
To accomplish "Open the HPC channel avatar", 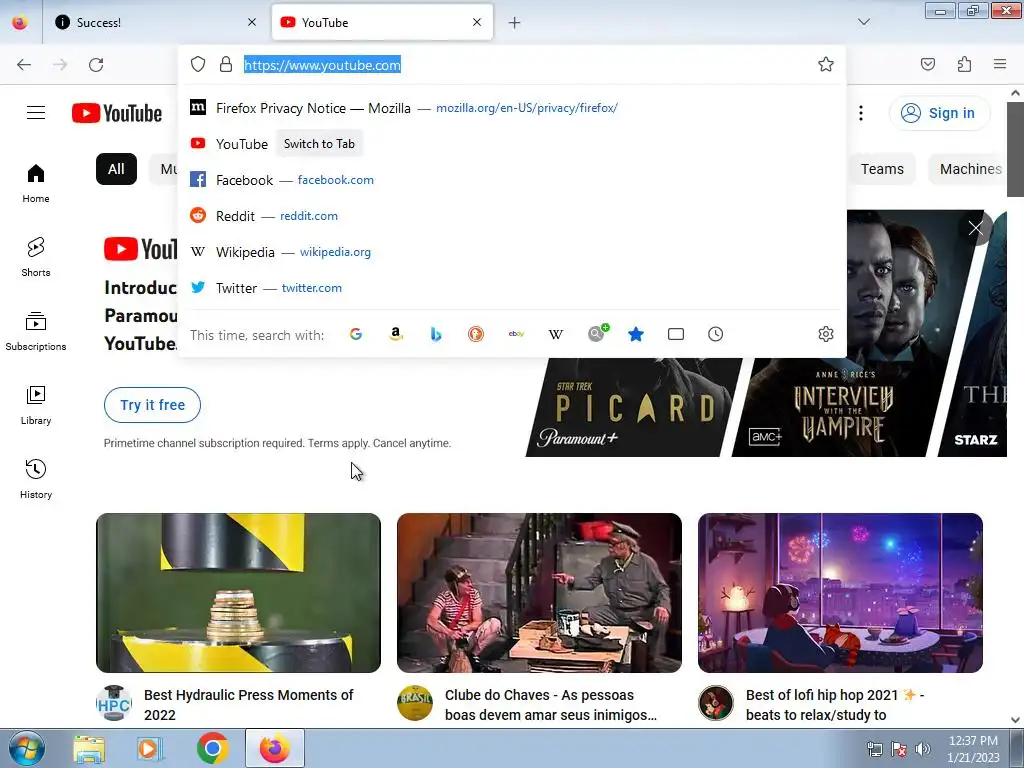I will [x=114, y=703].
